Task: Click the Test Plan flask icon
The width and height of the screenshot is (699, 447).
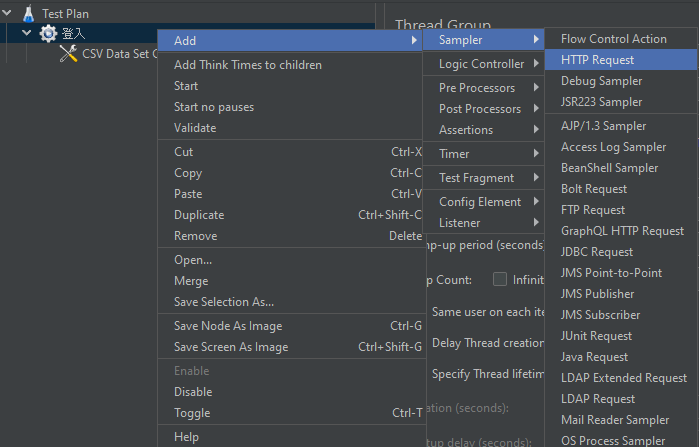Action: (x=29, y=14)
